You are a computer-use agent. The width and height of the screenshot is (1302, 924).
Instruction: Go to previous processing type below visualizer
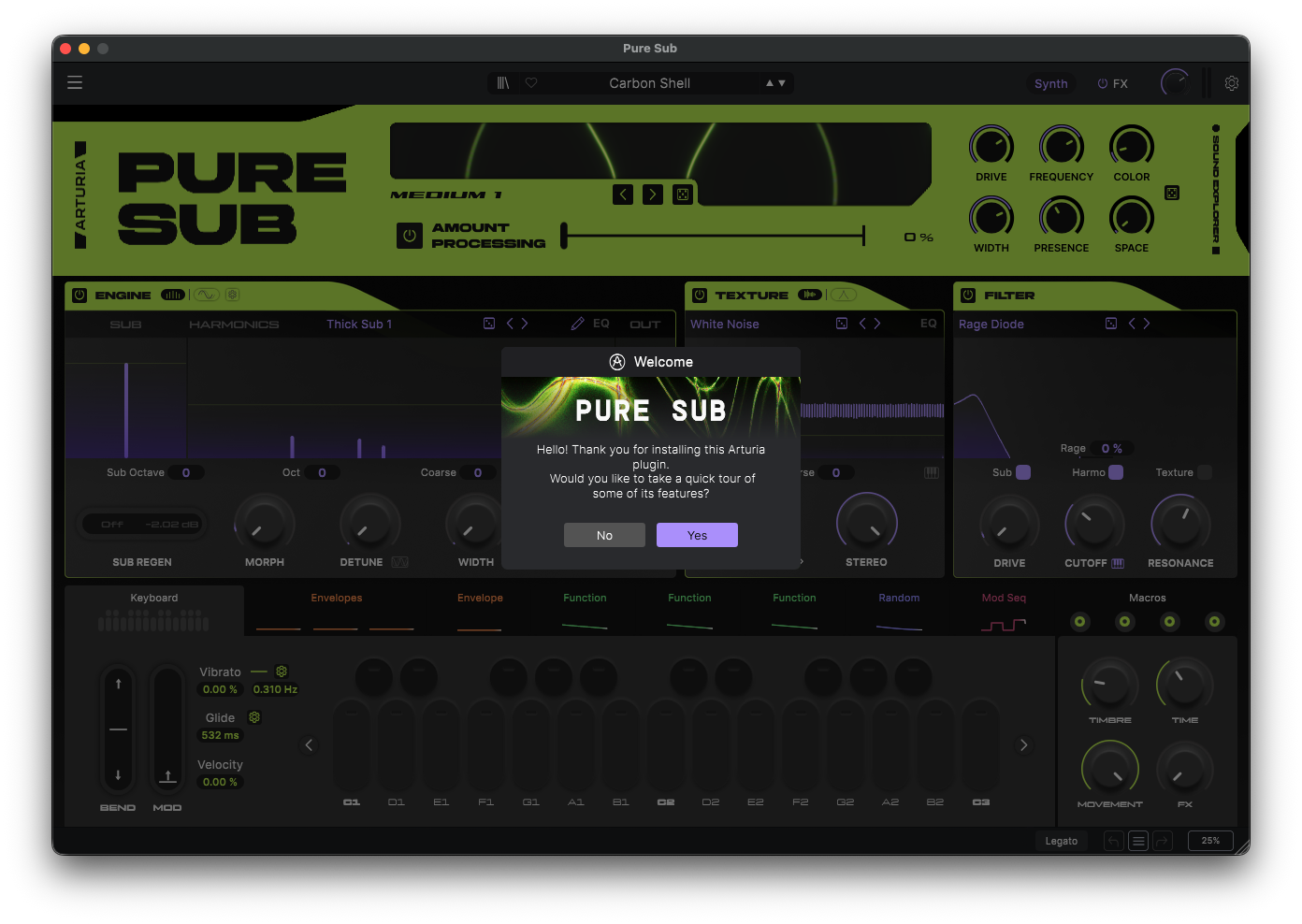coord(623,195)
